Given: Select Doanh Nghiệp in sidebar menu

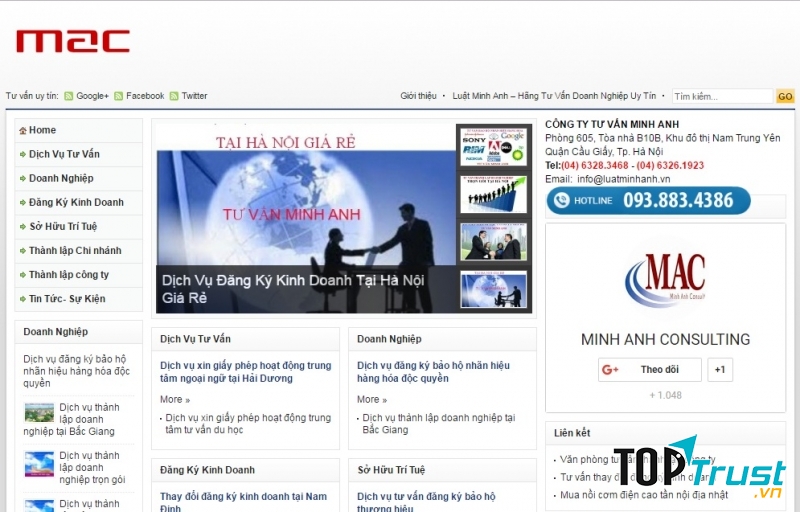Looking at the screenshot, I should point(79,178).
